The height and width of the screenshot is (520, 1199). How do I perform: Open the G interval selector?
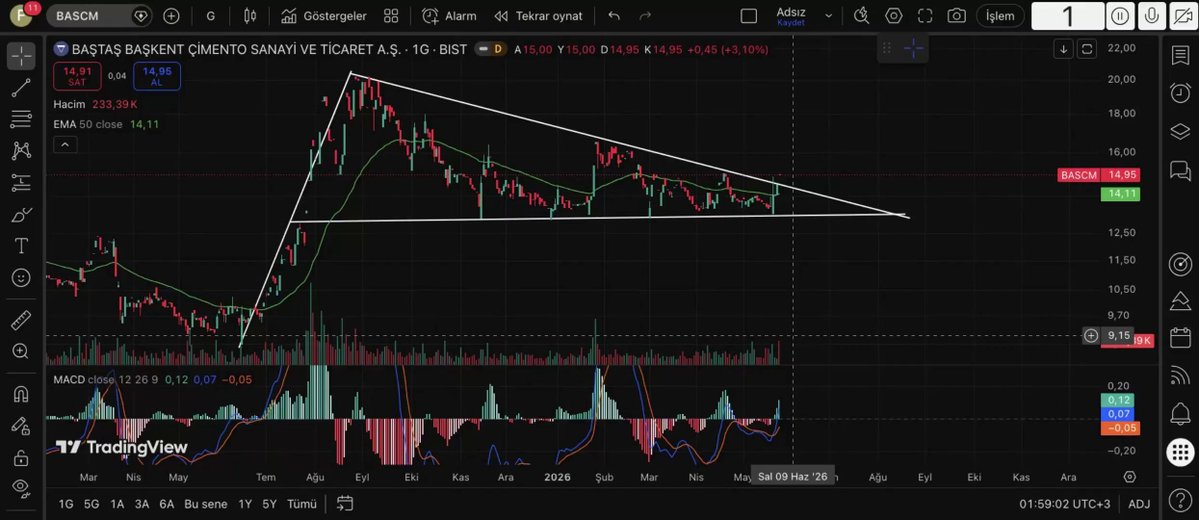[211, 16]
